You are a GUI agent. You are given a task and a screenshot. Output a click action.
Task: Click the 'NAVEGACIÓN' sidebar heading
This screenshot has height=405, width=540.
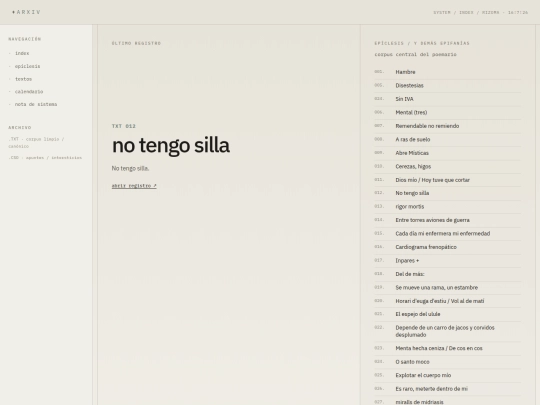tap(25, 39)
